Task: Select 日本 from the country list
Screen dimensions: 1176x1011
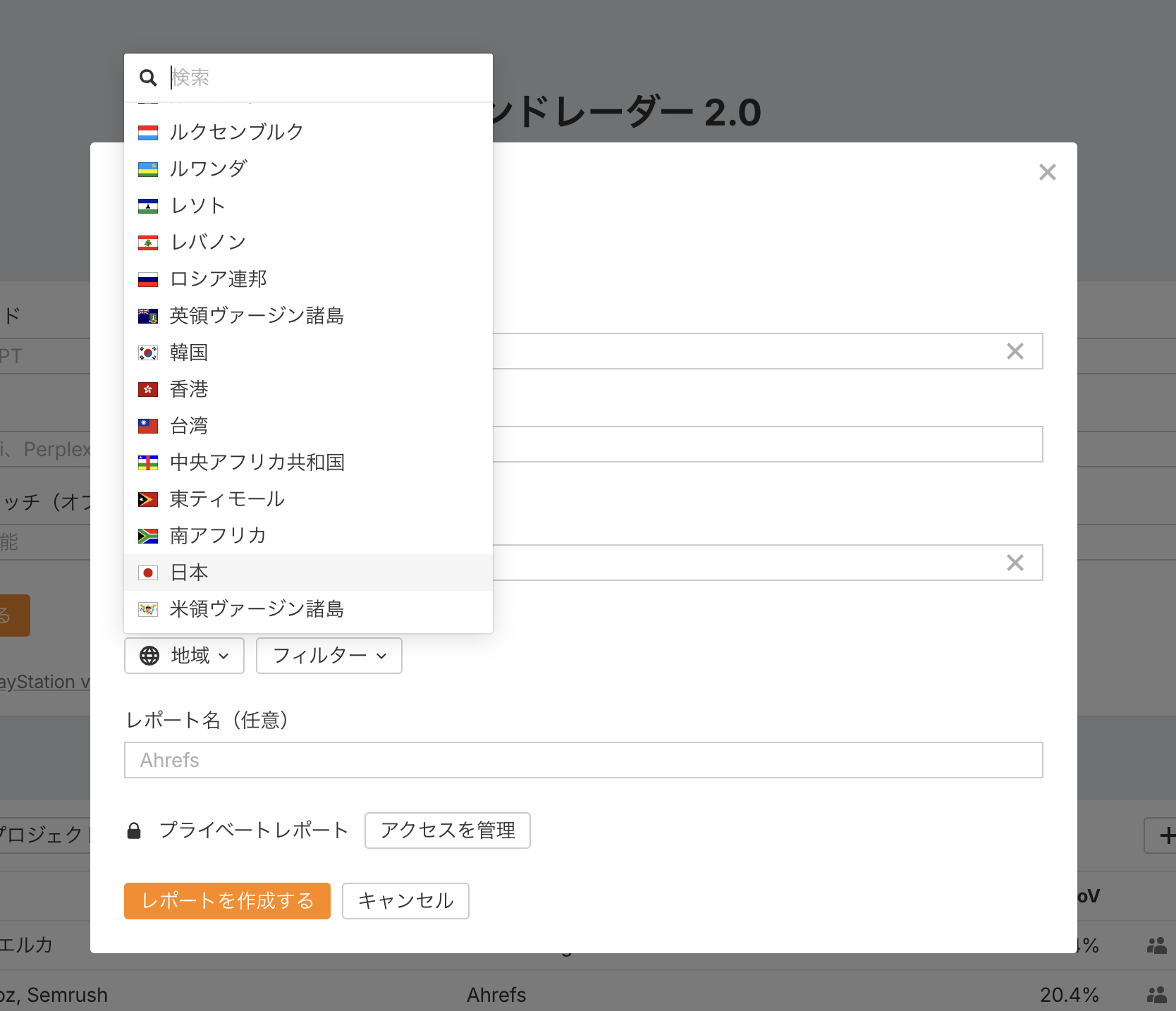Action: (x=189, y=572)
